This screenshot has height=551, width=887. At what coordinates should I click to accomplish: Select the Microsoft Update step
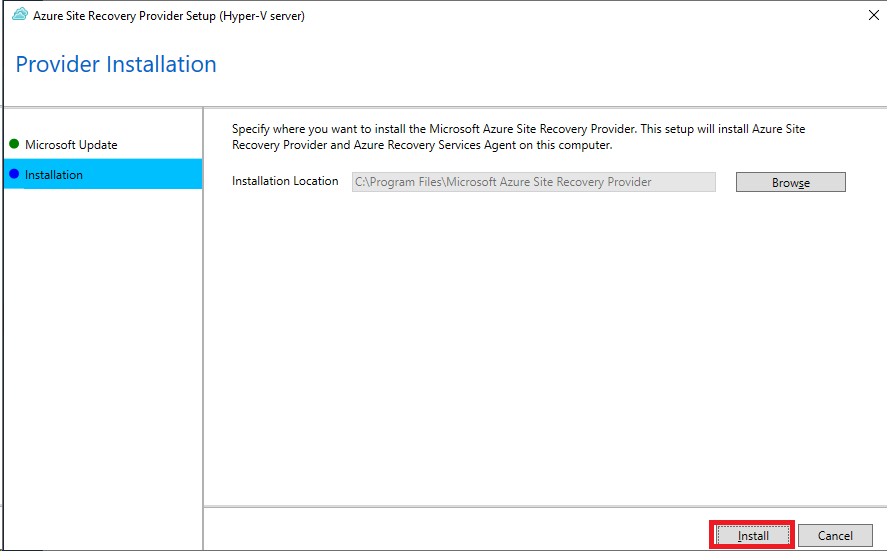coord(71,145)
